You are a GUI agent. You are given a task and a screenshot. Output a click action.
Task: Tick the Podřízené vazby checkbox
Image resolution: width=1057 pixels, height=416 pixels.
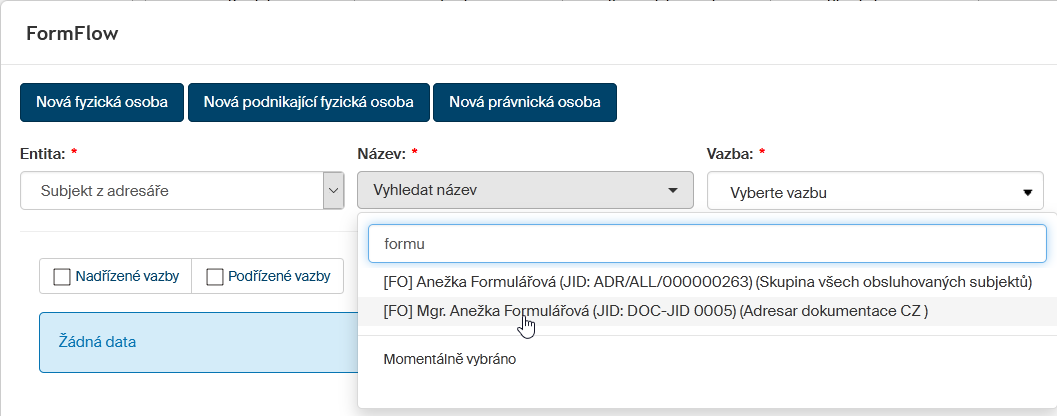pos(215,277)
